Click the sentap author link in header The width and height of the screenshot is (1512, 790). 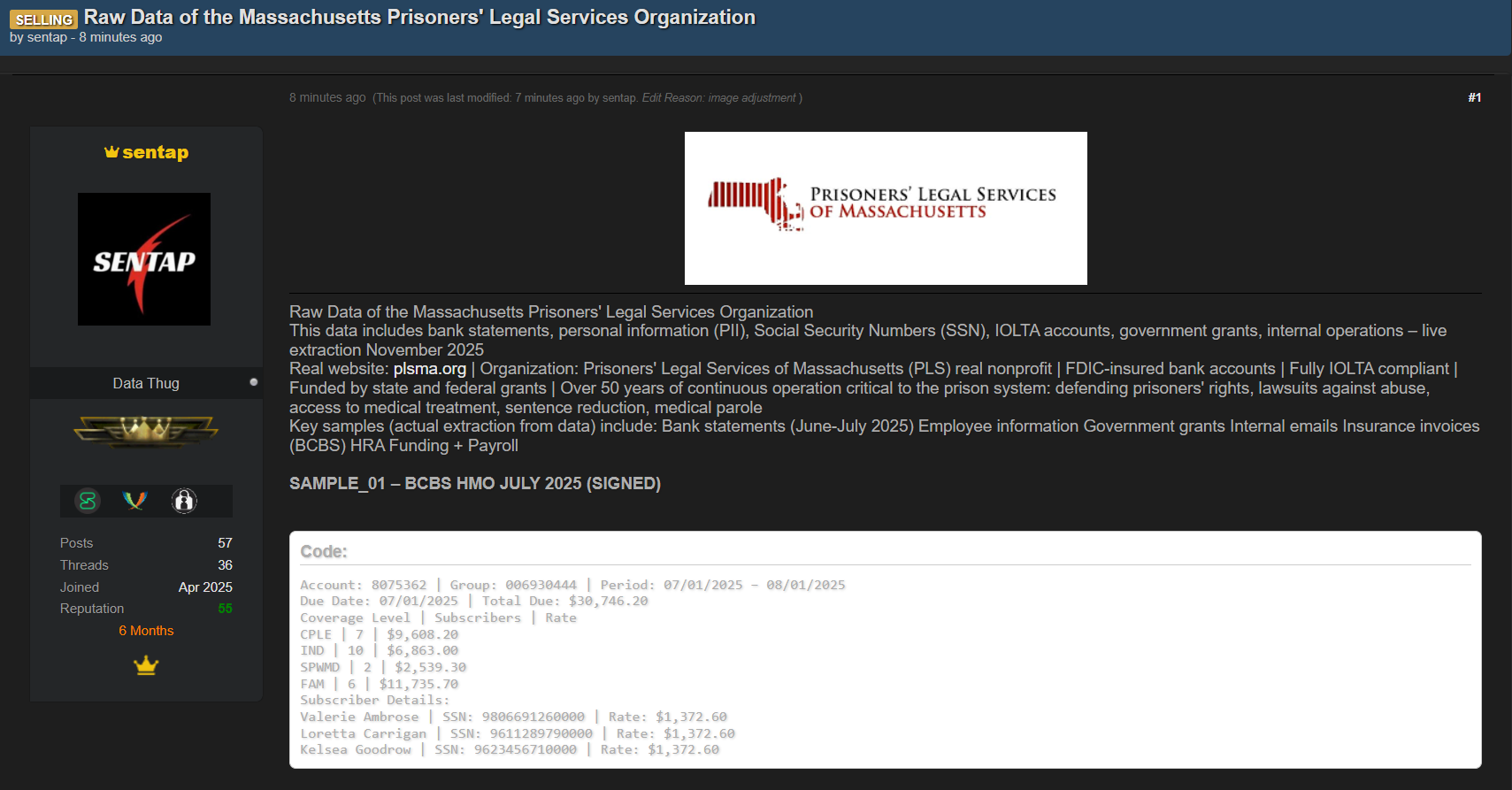(x=47, y=37)
